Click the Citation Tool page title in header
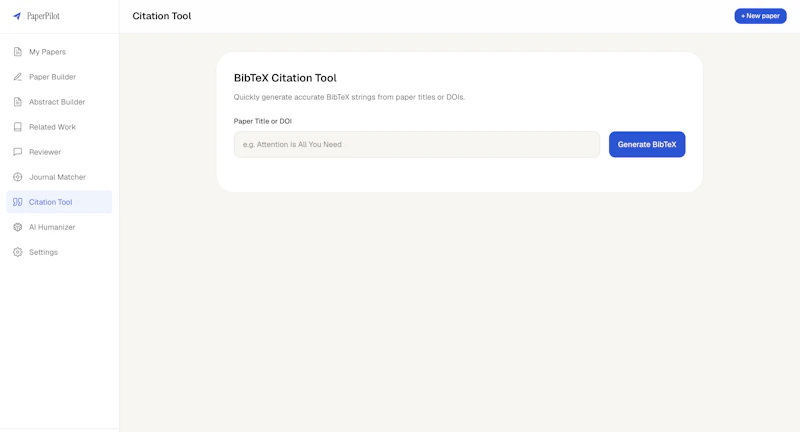This screenshot has width=800, height=432. click(162, 16)
